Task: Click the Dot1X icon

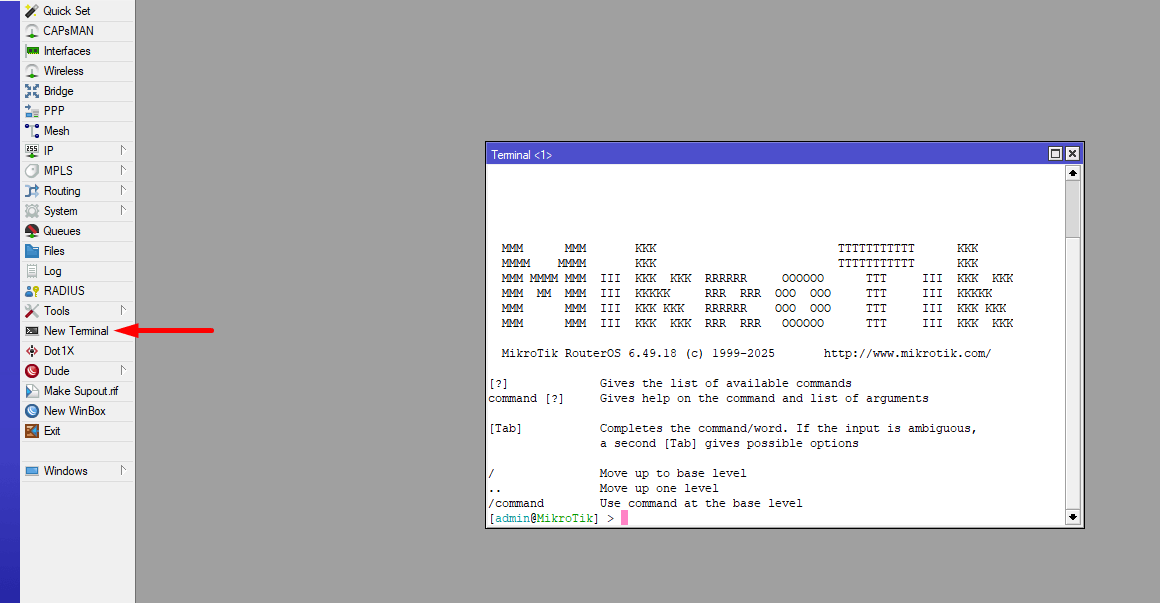Action: [x=32, y=351]
